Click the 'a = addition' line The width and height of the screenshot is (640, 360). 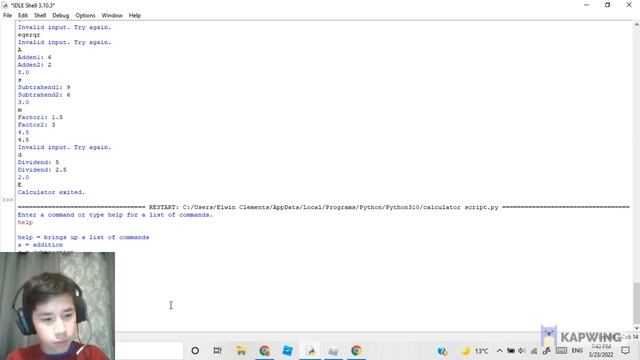pos(40,245)
